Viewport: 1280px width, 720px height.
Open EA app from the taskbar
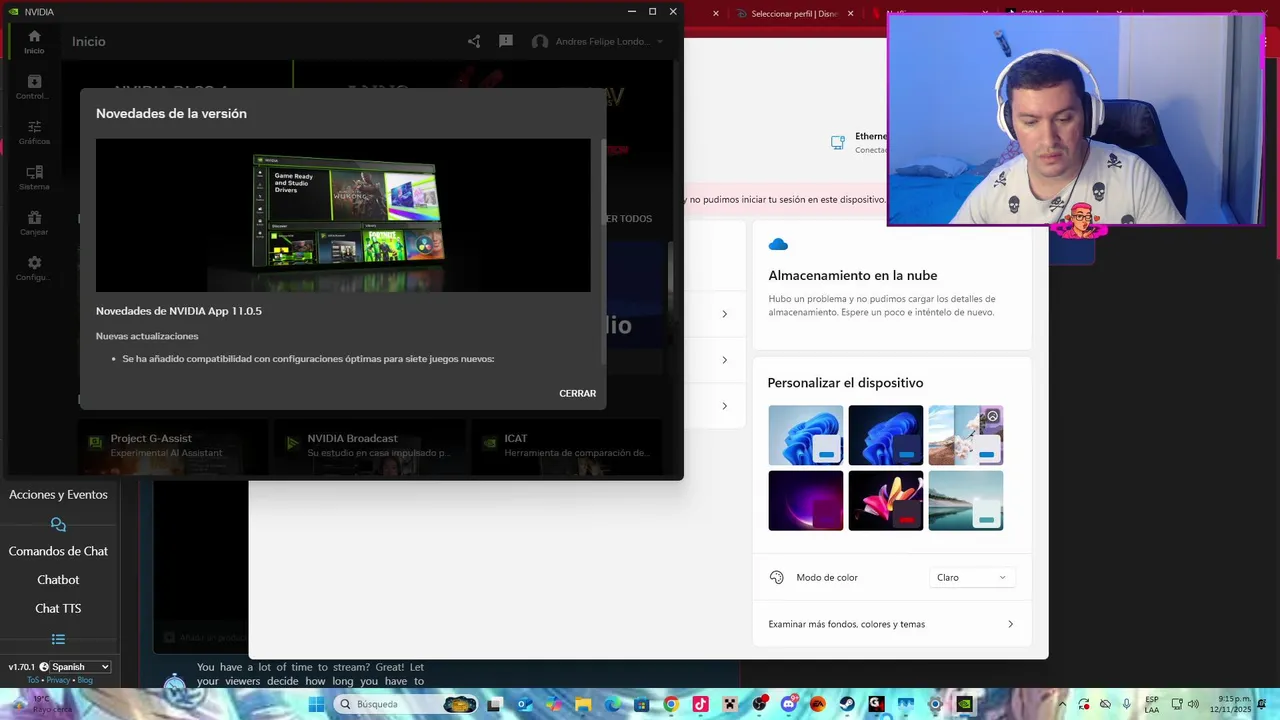pyautogui.click(x=818, y=704)
